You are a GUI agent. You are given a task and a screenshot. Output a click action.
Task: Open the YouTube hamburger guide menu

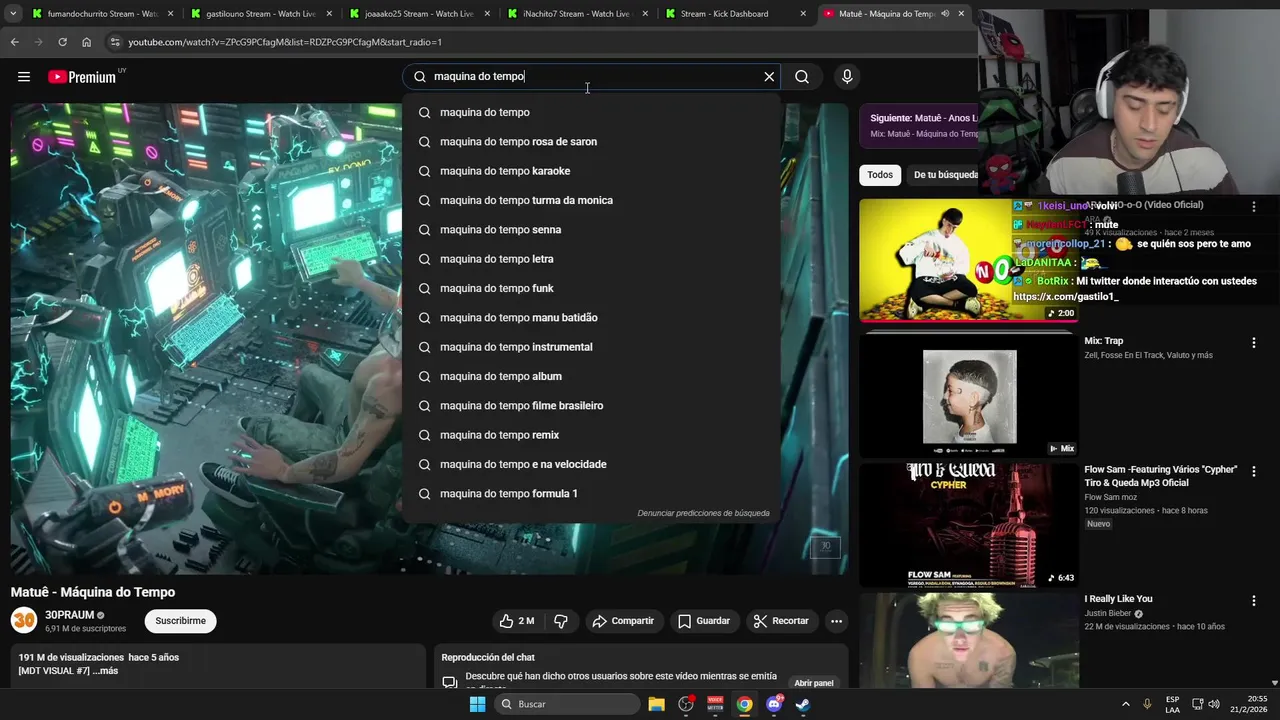24,77
